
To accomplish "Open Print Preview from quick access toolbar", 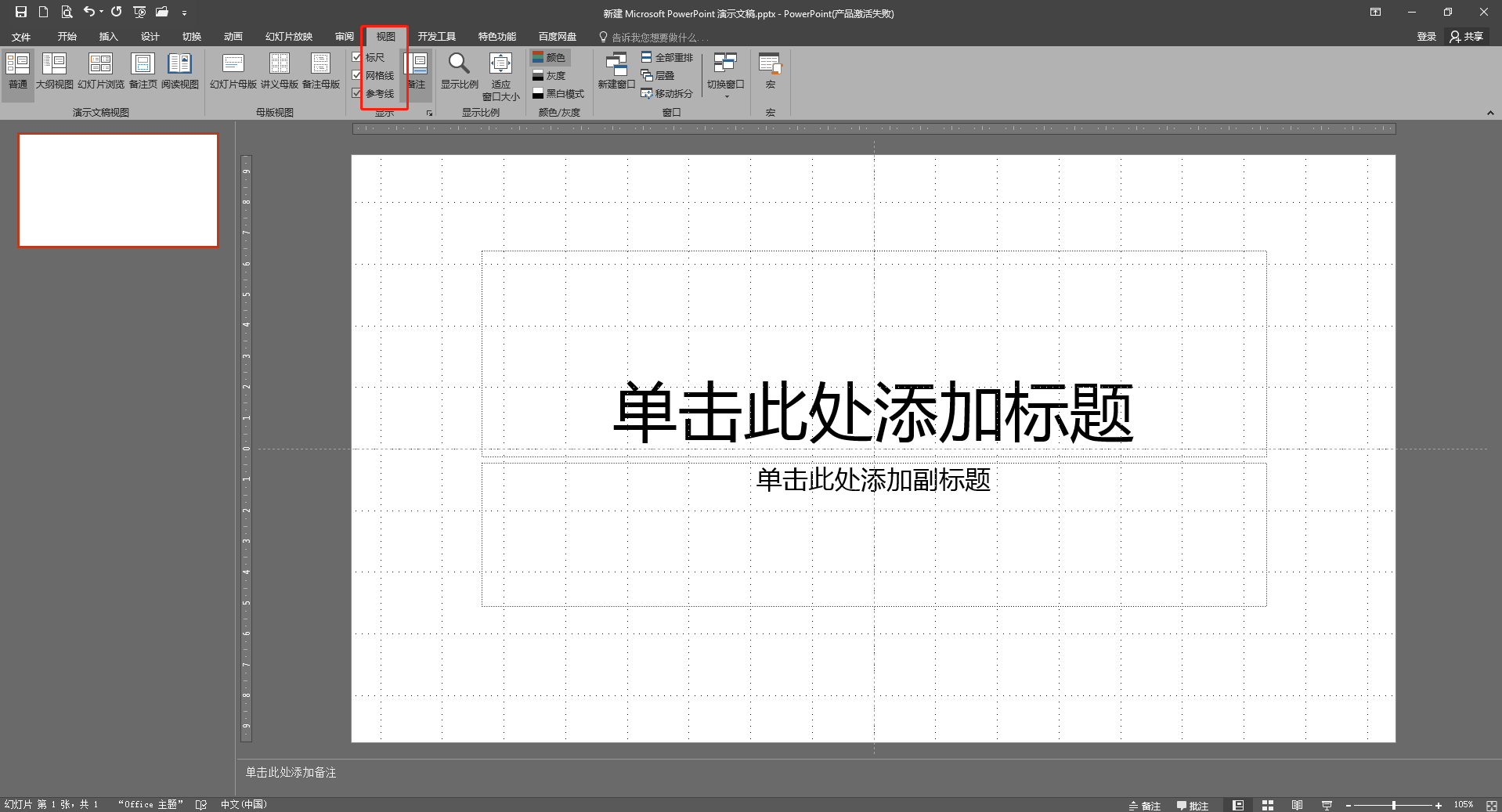I will pos(67,12).
